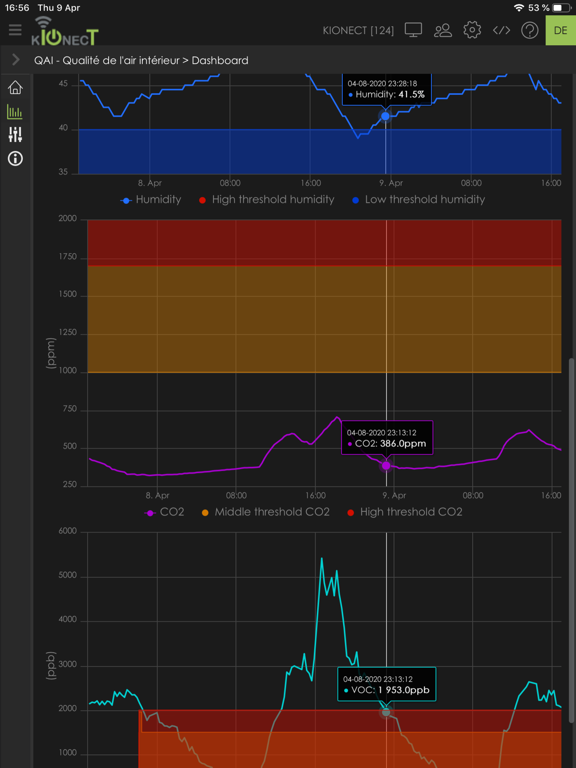Toggle High threshold humidity legend
The width and height of the screenshot is (576, 768).
click(265, 200)
